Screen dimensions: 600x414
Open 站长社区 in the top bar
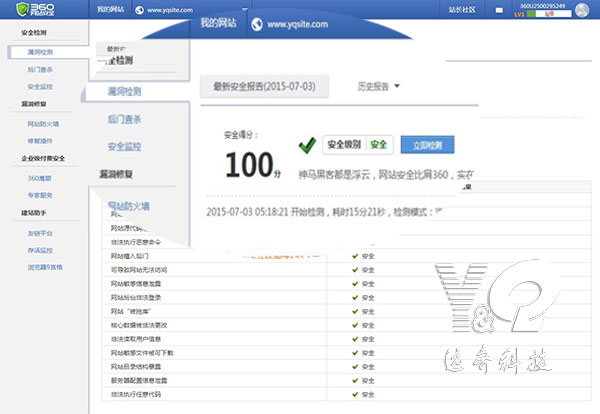click(462, 10)
